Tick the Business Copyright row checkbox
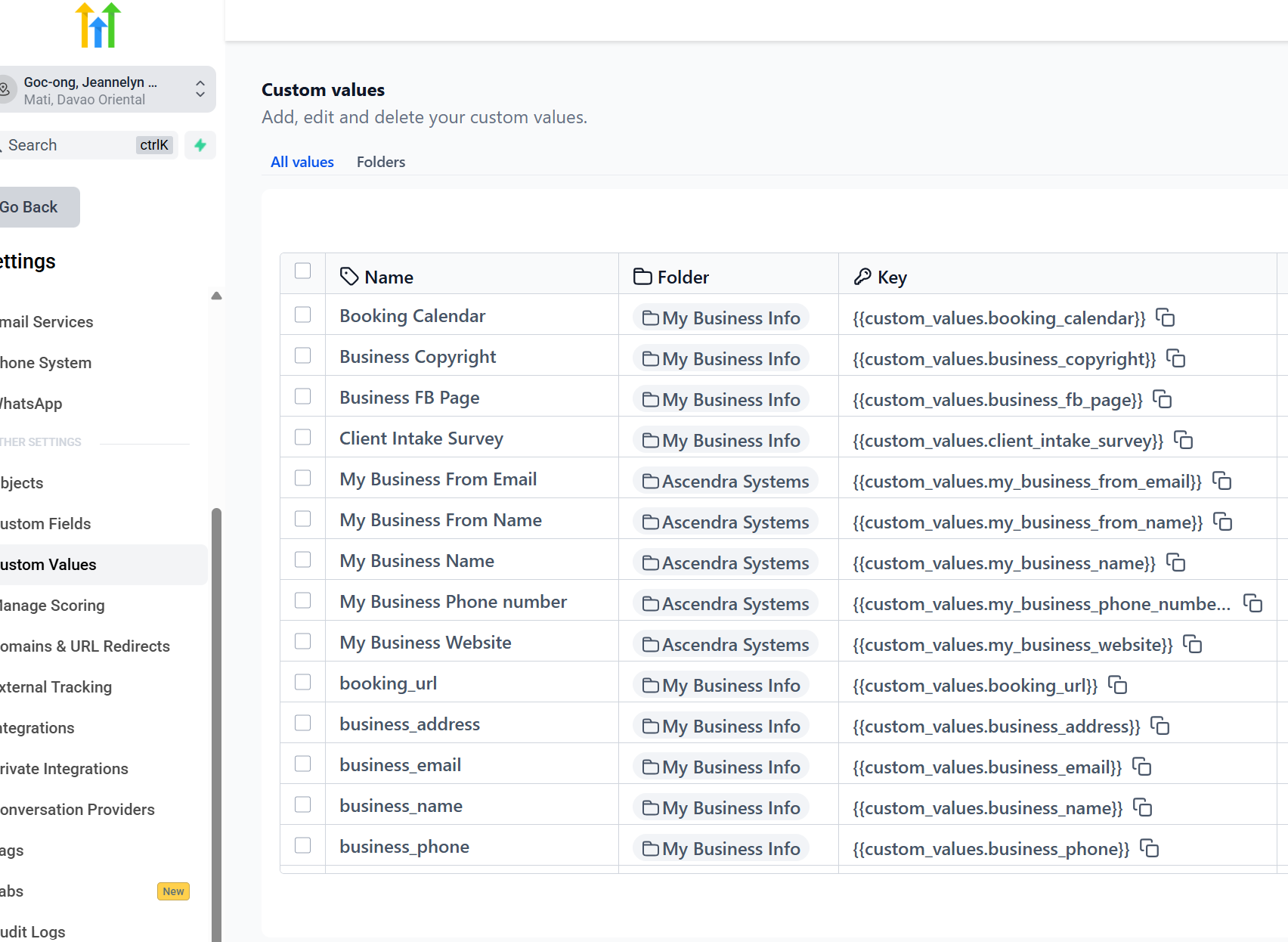 pyautogui.click(x=303, y=355)
